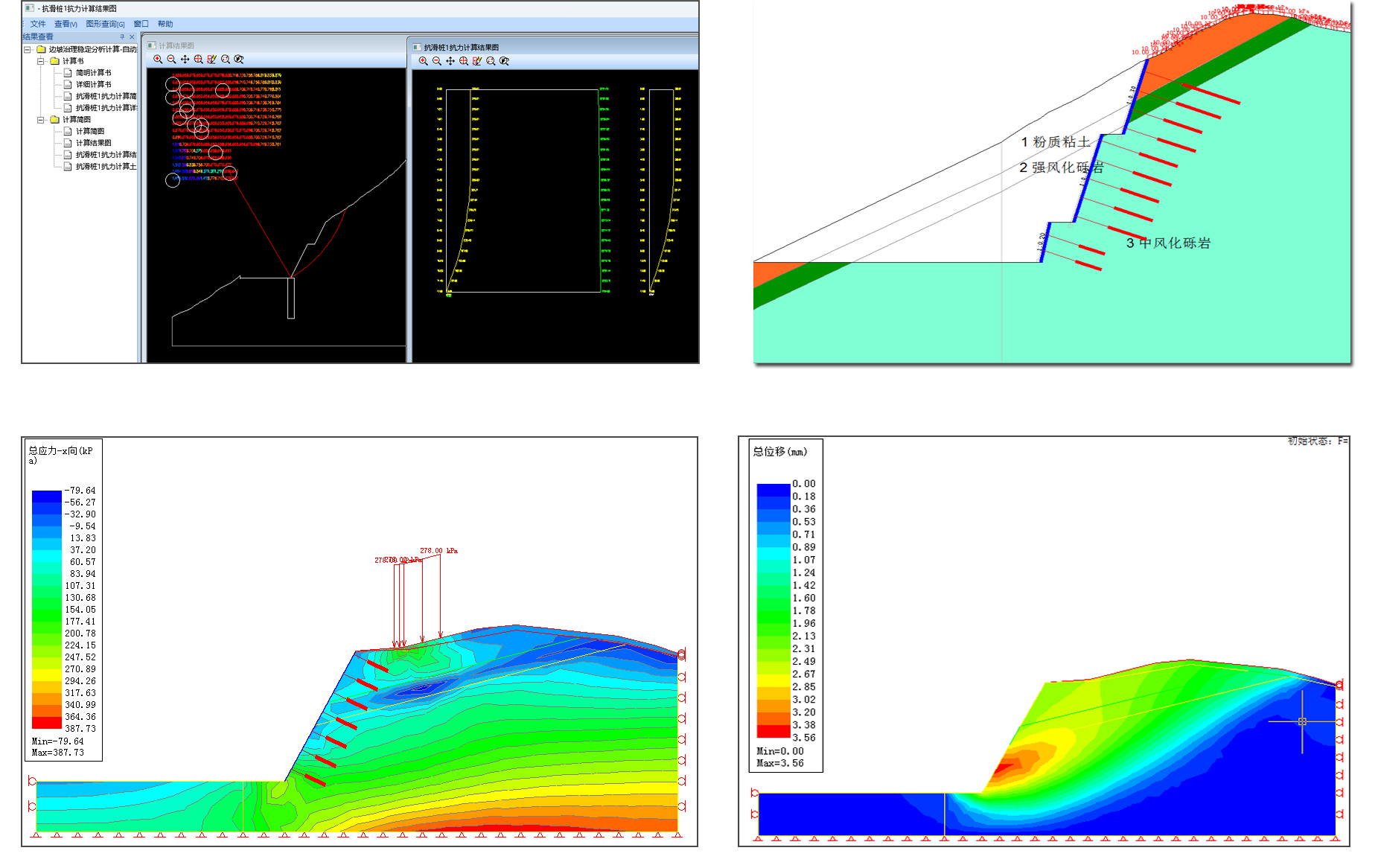
Task: Click zoom in icon in 计算结果图 window
Action: tap(158, 60)
